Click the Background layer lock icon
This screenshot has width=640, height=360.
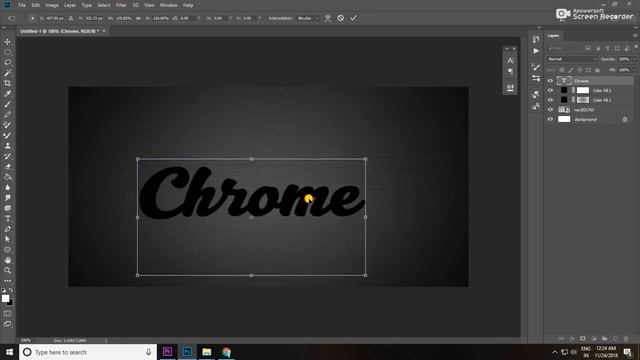[x=625, y=120]
